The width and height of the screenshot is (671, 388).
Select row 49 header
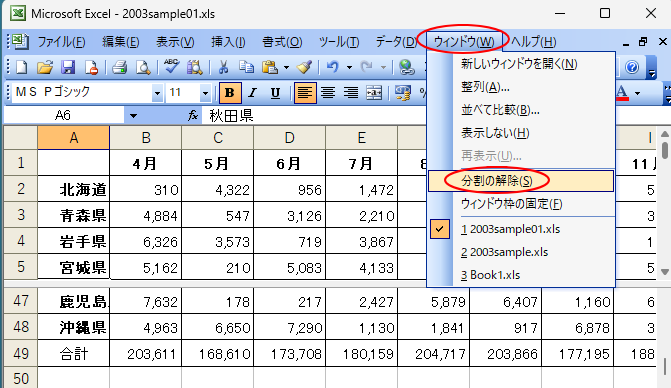(21, 354)
